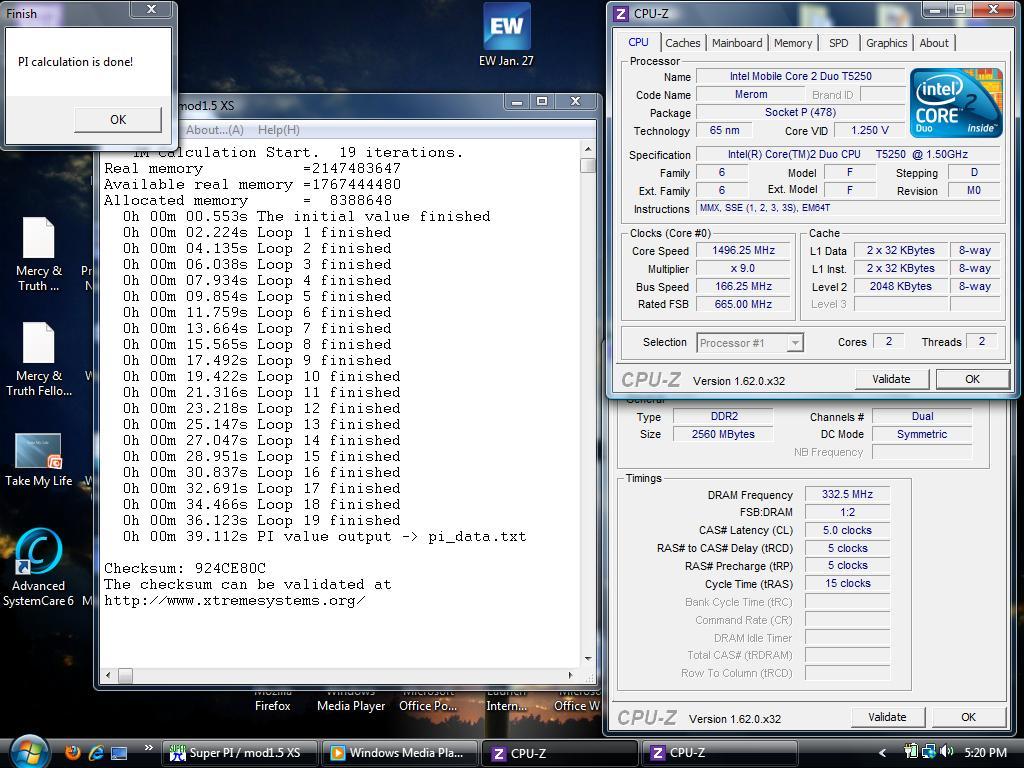Image resolution: width=1024 pixels, height=768 pixels.
Task: Click Validate in rear CPU-Z memory window
Action: [887, 717]
